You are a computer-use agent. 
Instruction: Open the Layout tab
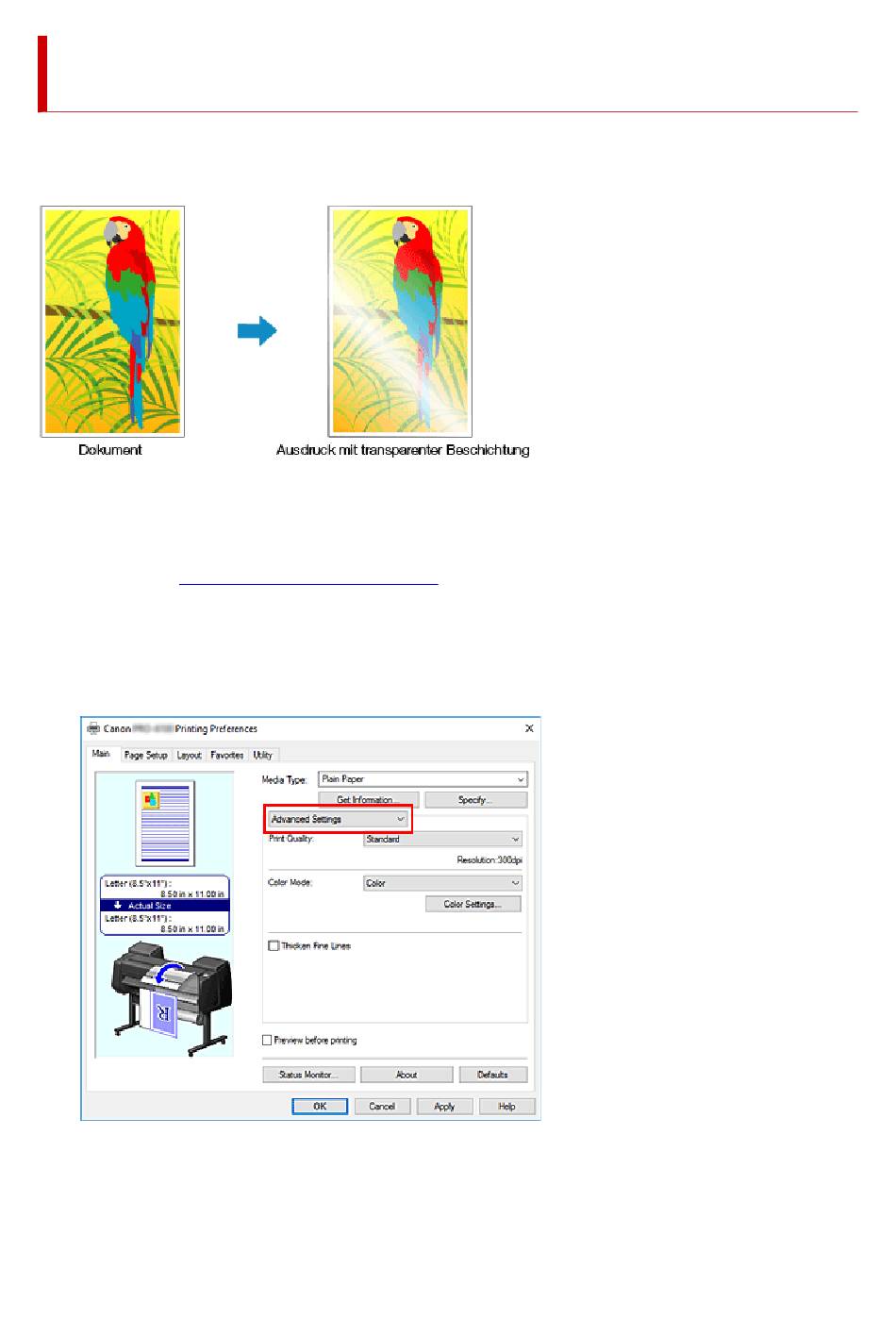pyautogui.click(x=190, y=755)
